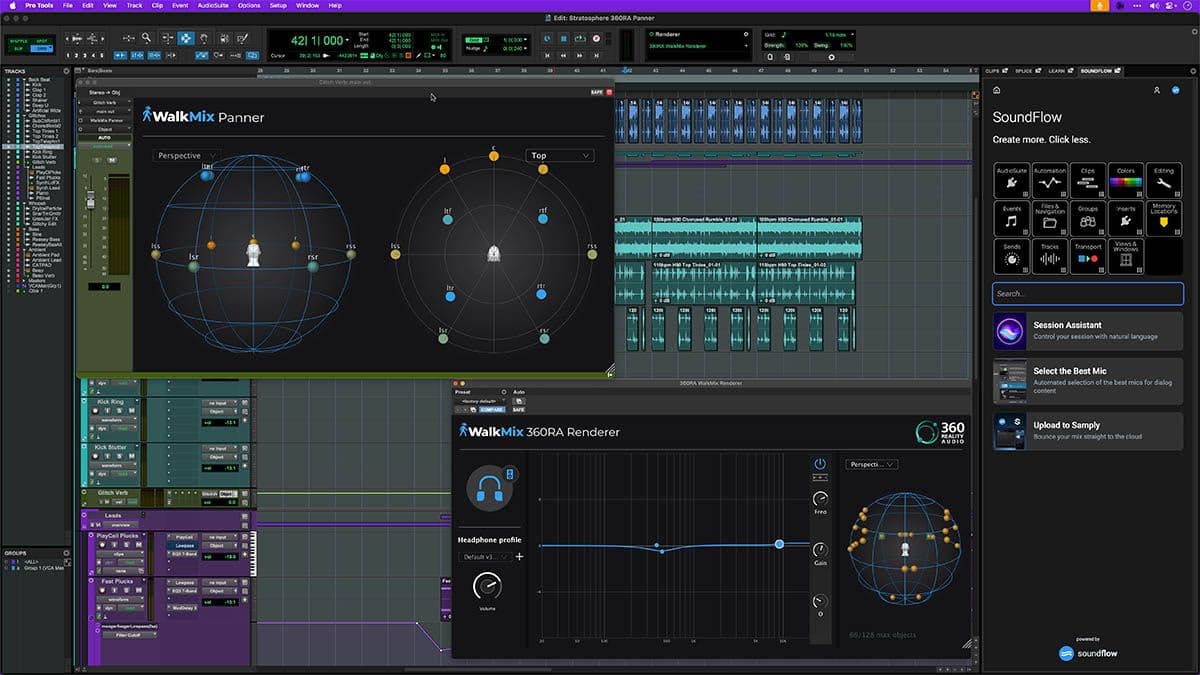The height and width of the screenshot is (675, 1200).
Task: Activate the Pencil tool in toolbar
Action: point(241,39)
